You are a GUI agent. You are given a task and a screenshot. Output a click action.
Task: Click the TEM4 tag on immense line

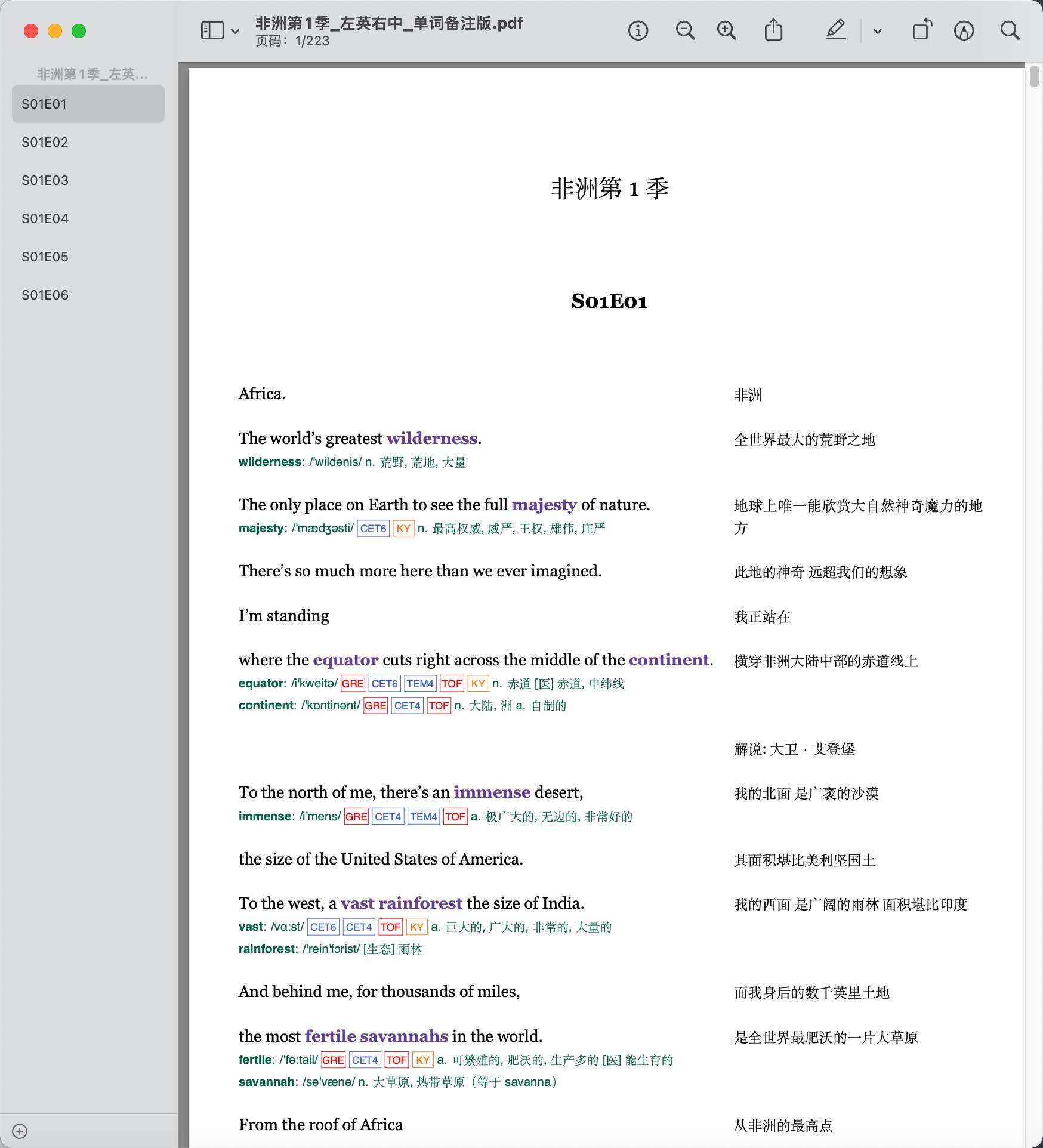pos(424,817)
